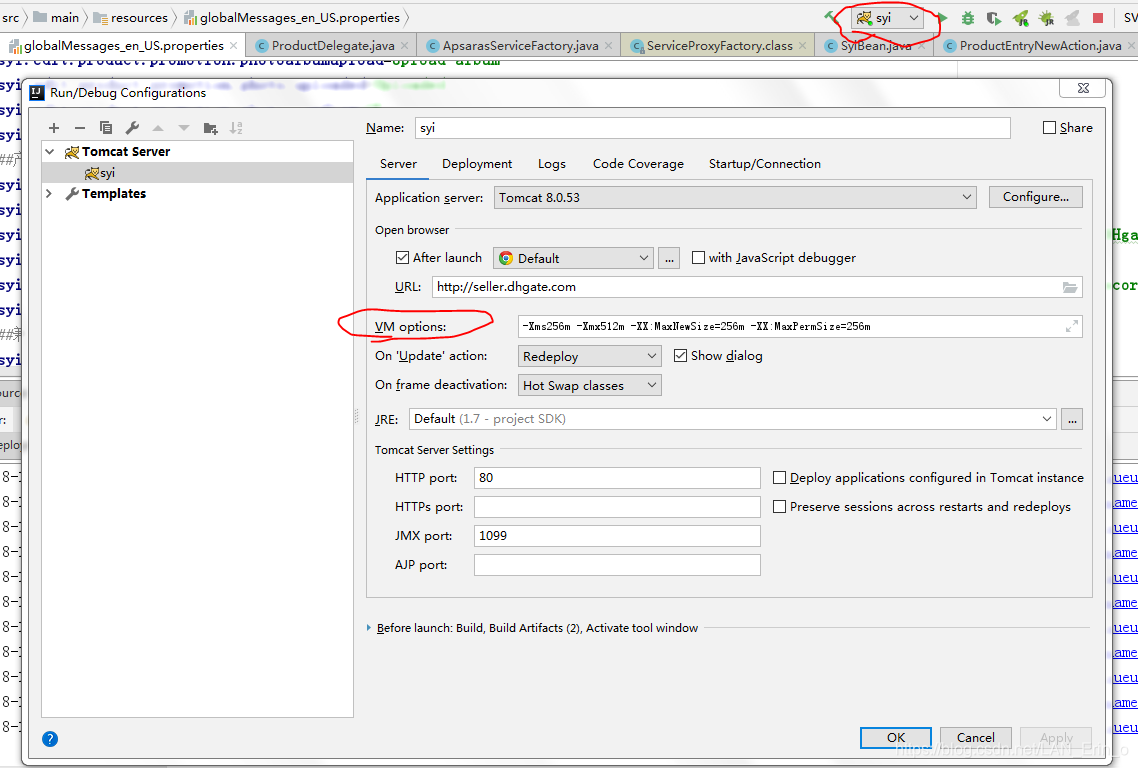This screenshot has width=1138, height=768.
Task: Open edit defaults wrench icon in config toolbar
Action: (x=132, y=128)
